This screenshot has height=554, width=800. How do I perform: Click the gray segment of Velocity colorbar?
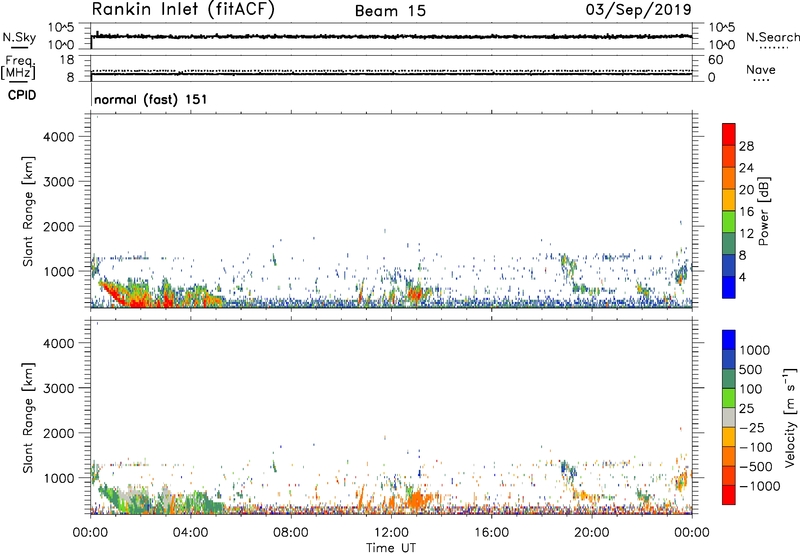point(729,418)
